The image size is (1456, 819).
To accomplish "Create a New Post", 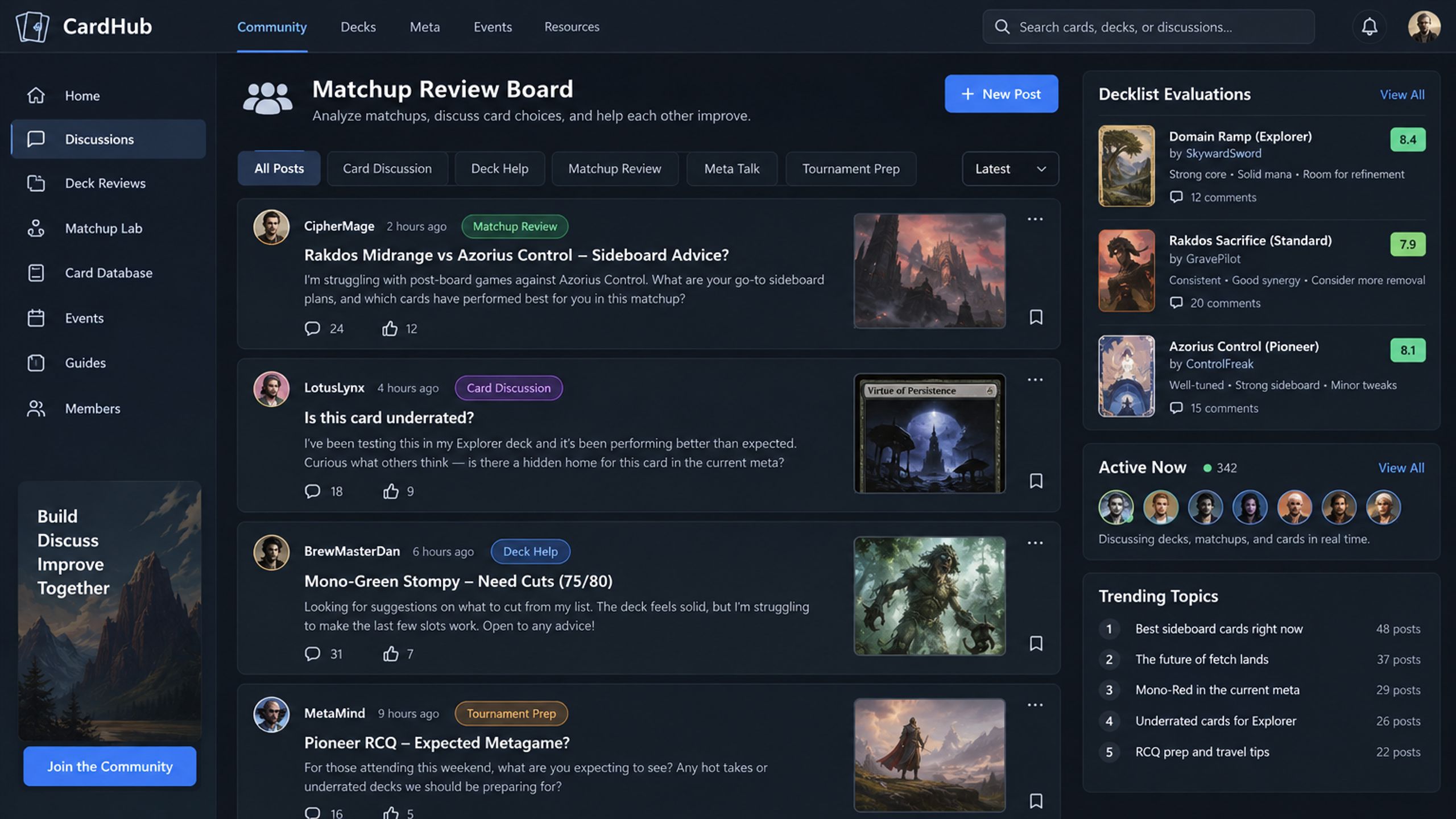I will click(1001, 94).
